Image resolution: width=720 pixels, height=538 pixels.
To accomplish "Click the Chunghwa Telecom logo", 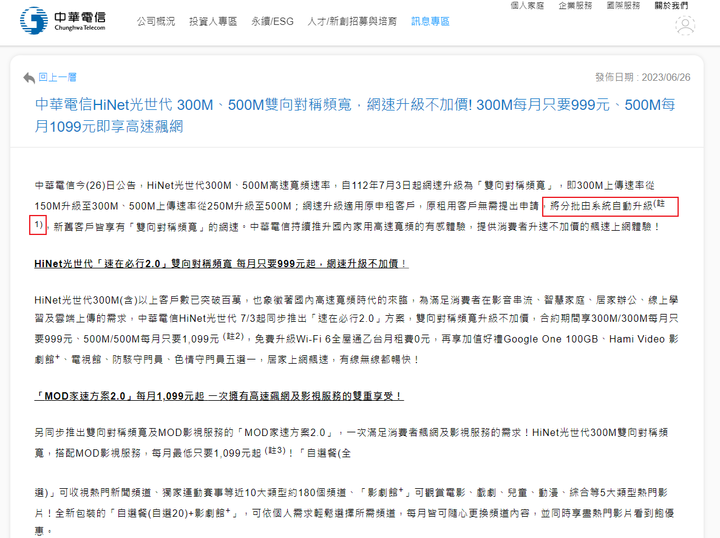I will [63, 21].
